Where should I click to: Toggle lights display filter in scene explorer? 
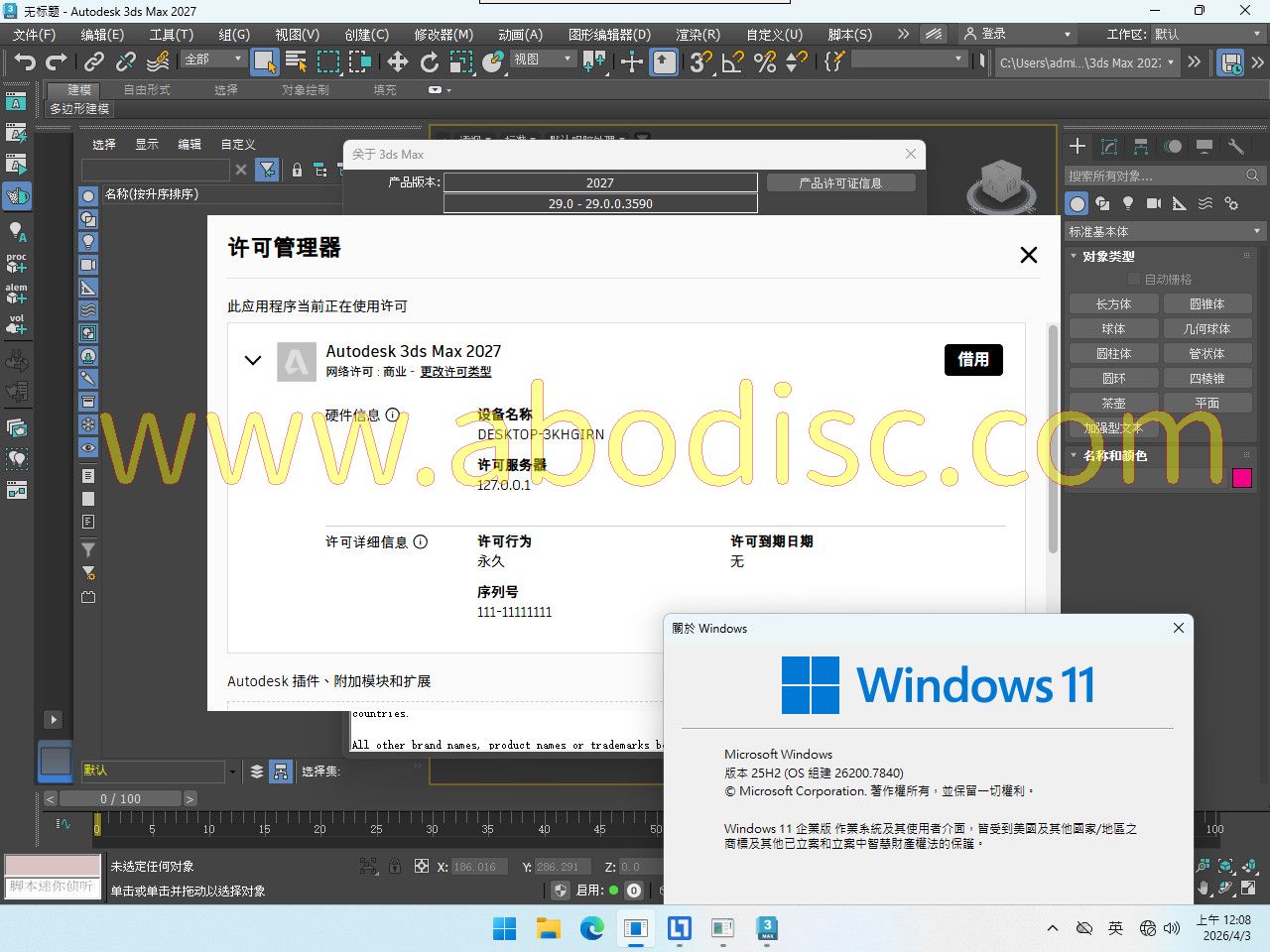pyautogui.click(x=88, y=241)
